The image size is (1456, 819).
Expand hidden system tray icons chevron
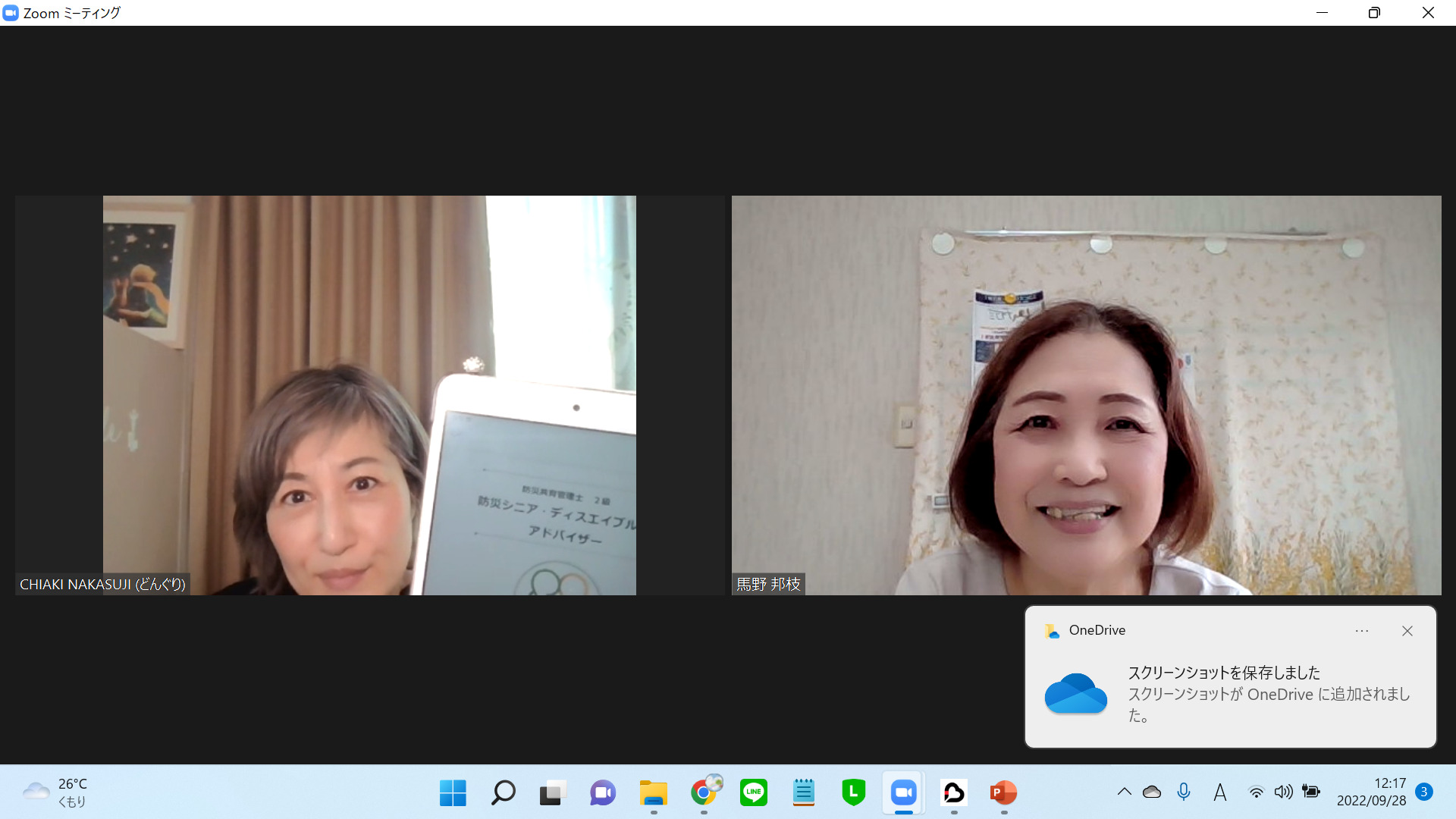tap(1124, 792)
